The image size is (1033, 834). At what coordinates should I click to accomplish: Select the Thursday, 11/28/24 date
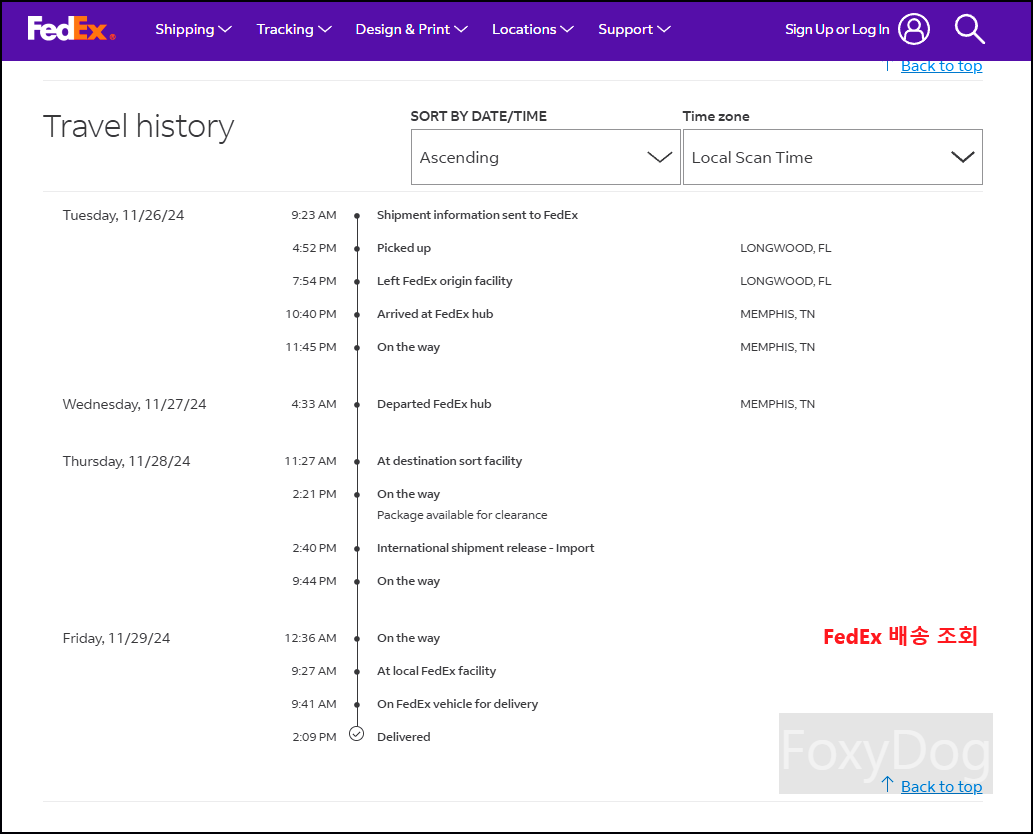126,461
